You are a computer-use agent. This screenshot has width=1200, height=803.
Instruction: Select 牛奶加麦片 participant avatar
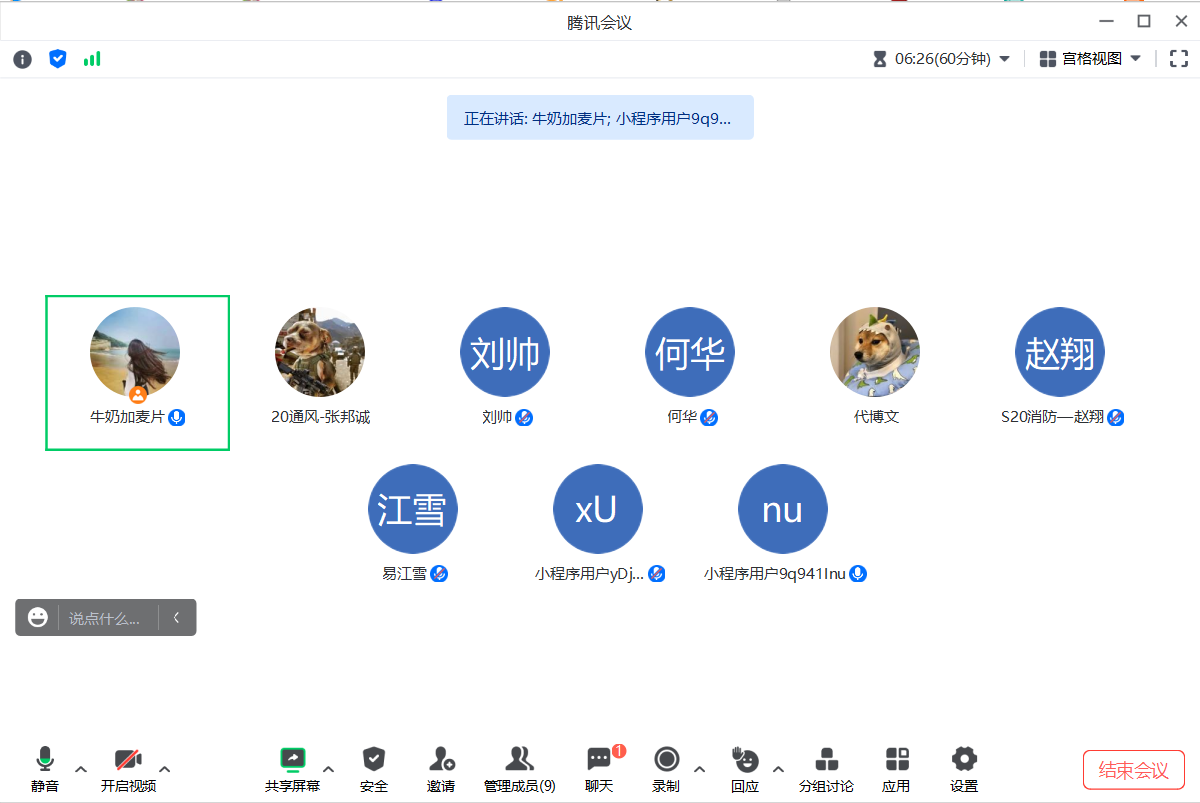(135, 352)
